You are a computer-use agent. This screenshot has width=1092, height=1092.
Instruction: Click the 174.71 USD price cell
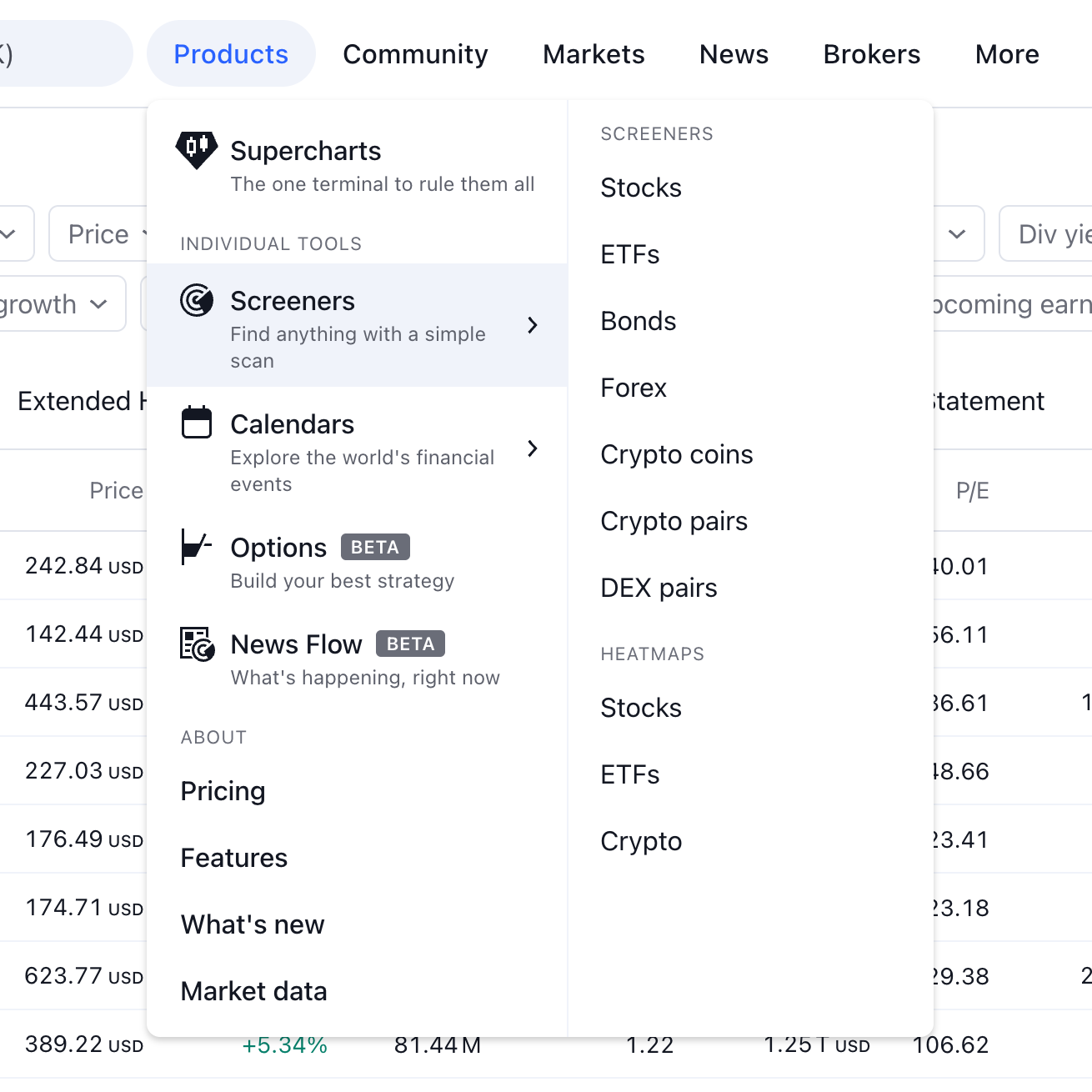coord(84,908)
